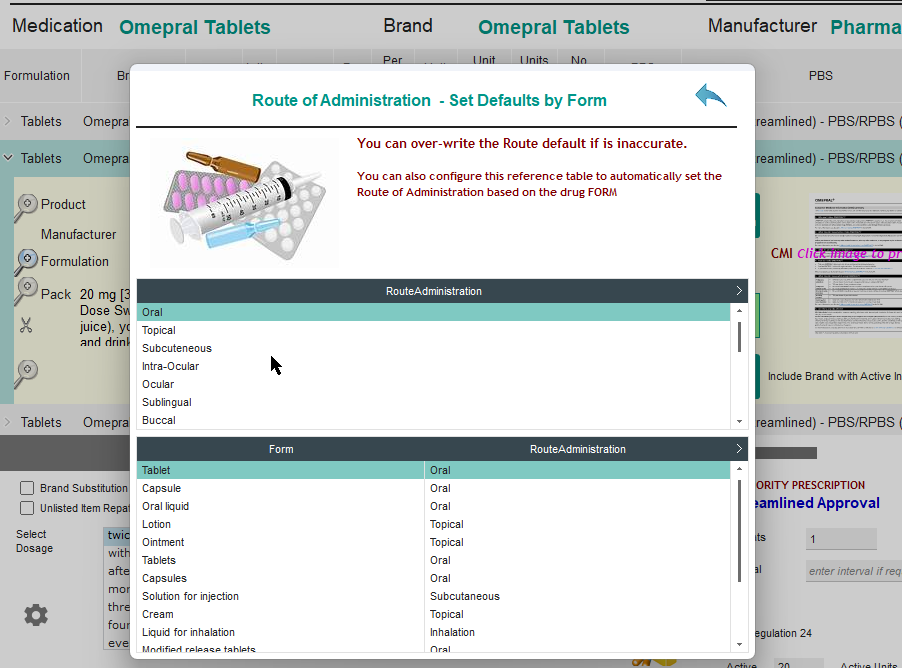The height and width of the screenshot is (668, 902).
Task: Click the medication image in dialog
Action: [244, 202]
